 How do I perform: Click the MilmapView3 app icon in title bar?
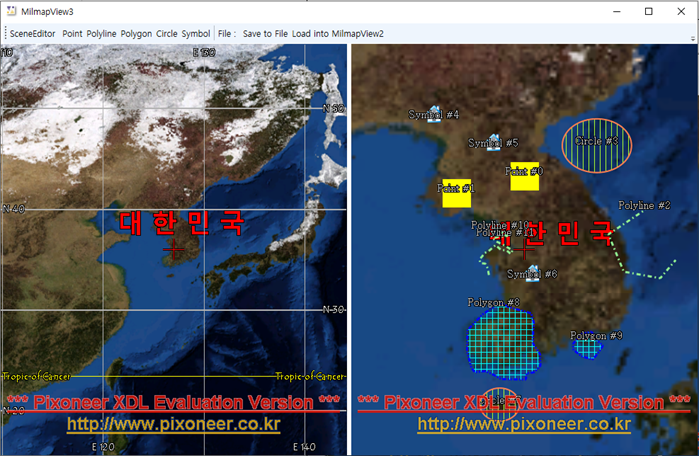pos(11,11)
